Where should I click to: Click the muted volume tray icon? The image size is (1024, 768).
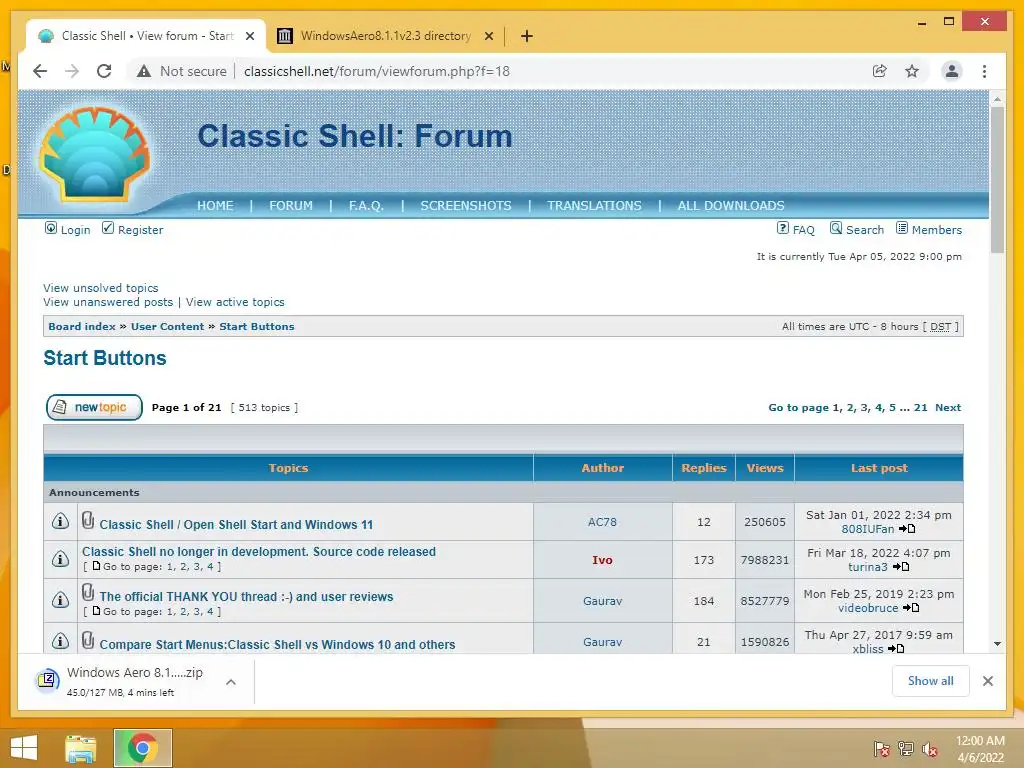929,749
